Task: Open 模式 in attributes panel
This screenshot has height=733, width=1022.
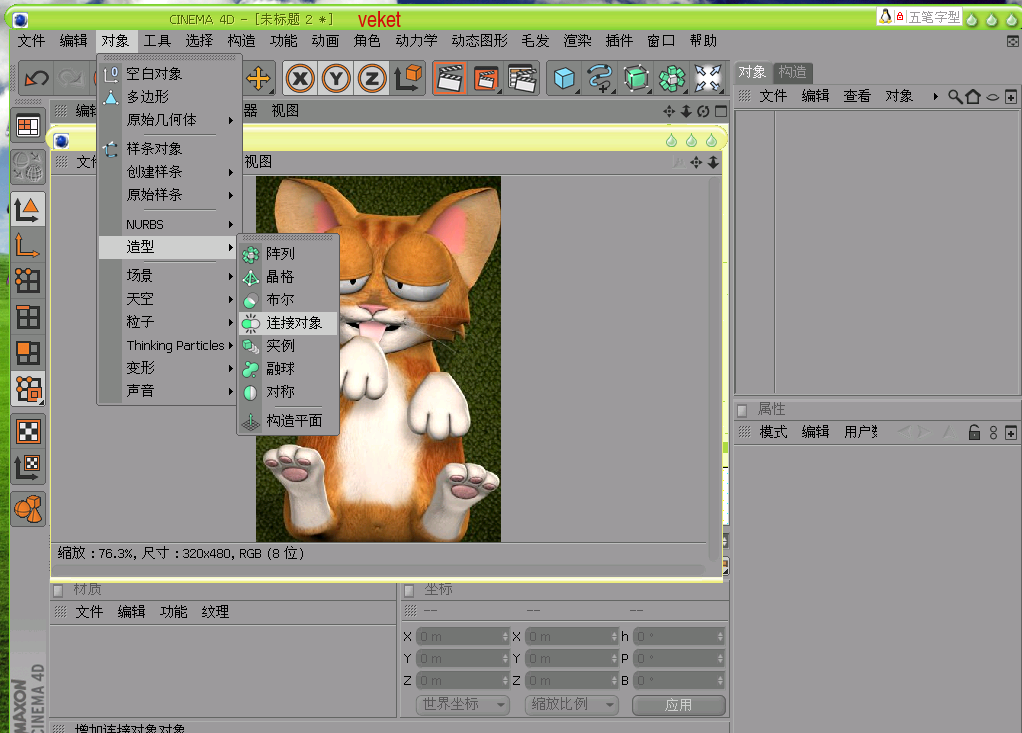Action: [773, 432]
